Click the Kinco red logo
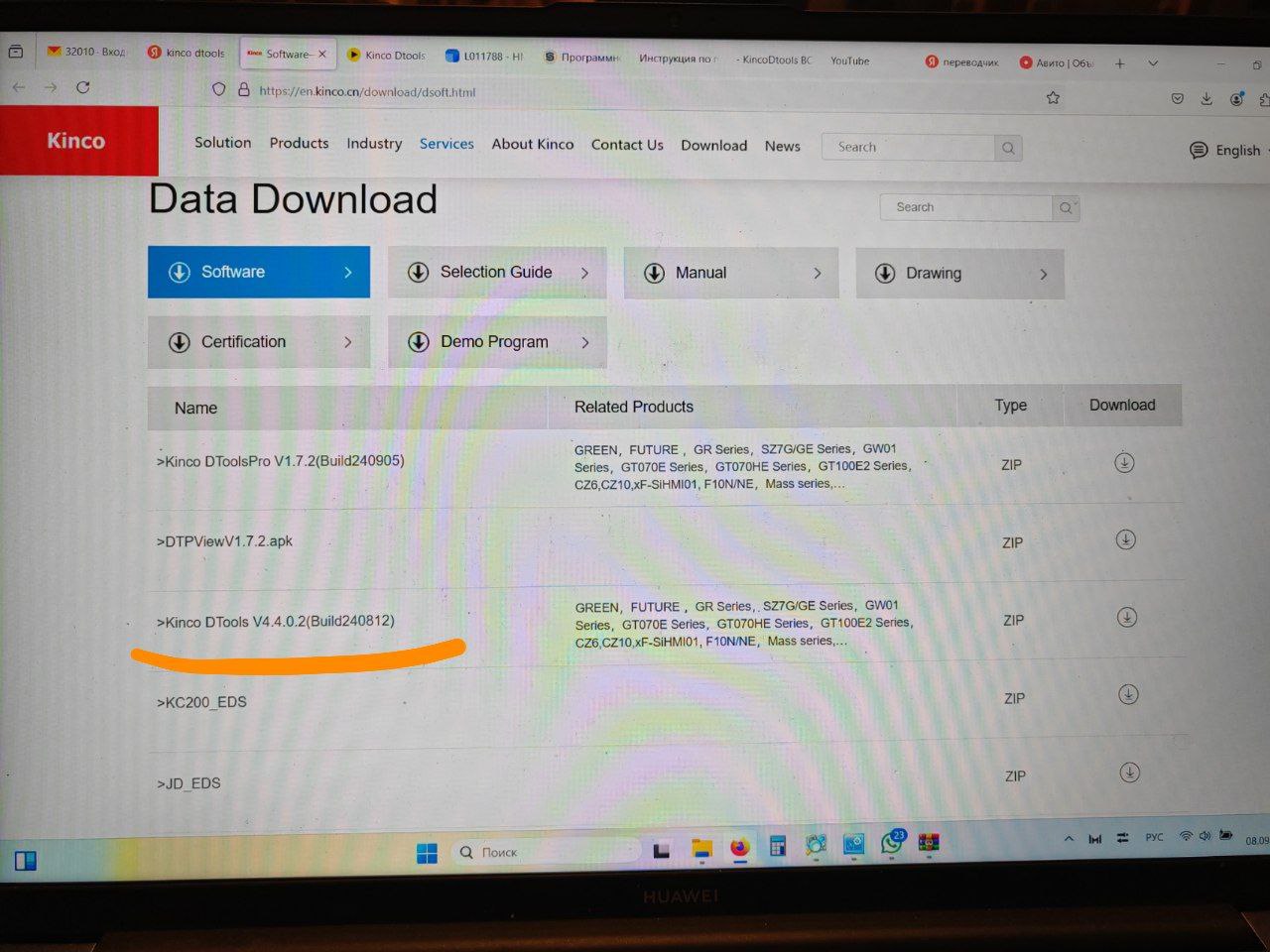Screen dimensions: 1270x952 77,141
